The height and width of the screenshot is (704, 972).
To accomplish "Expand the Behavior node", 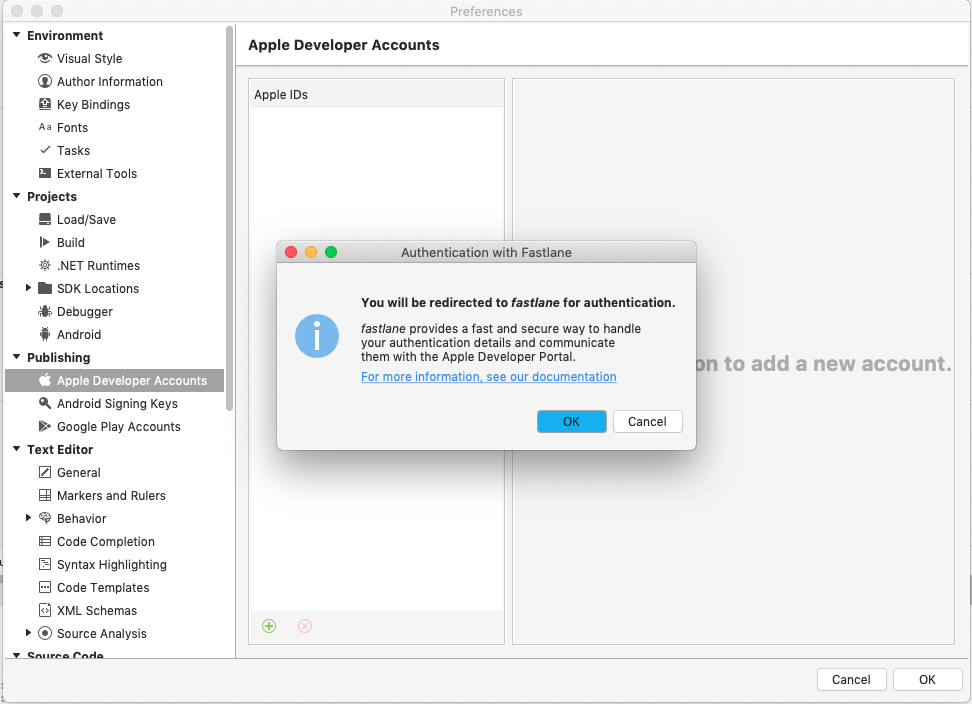I will point(28,518).
